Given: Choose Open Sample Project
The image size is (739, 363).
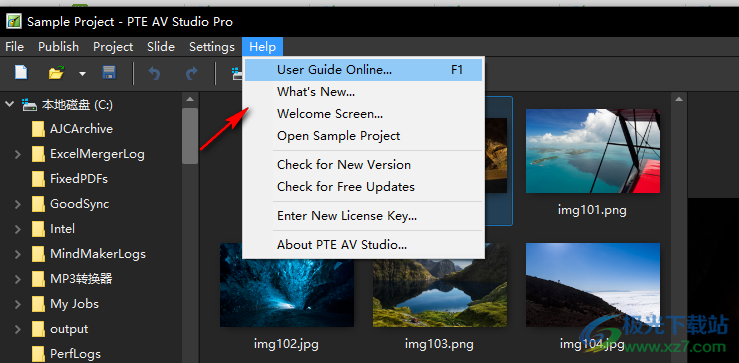Looking at the screenshot, I should tap(363, 136).
